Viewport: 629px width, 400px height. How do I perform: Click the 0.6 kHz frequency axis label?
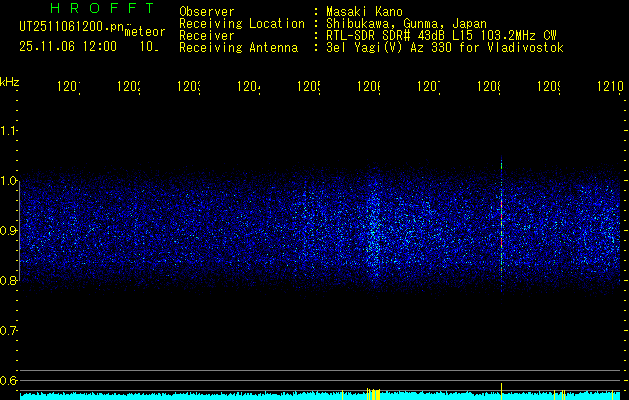click(x=9, y=380)
